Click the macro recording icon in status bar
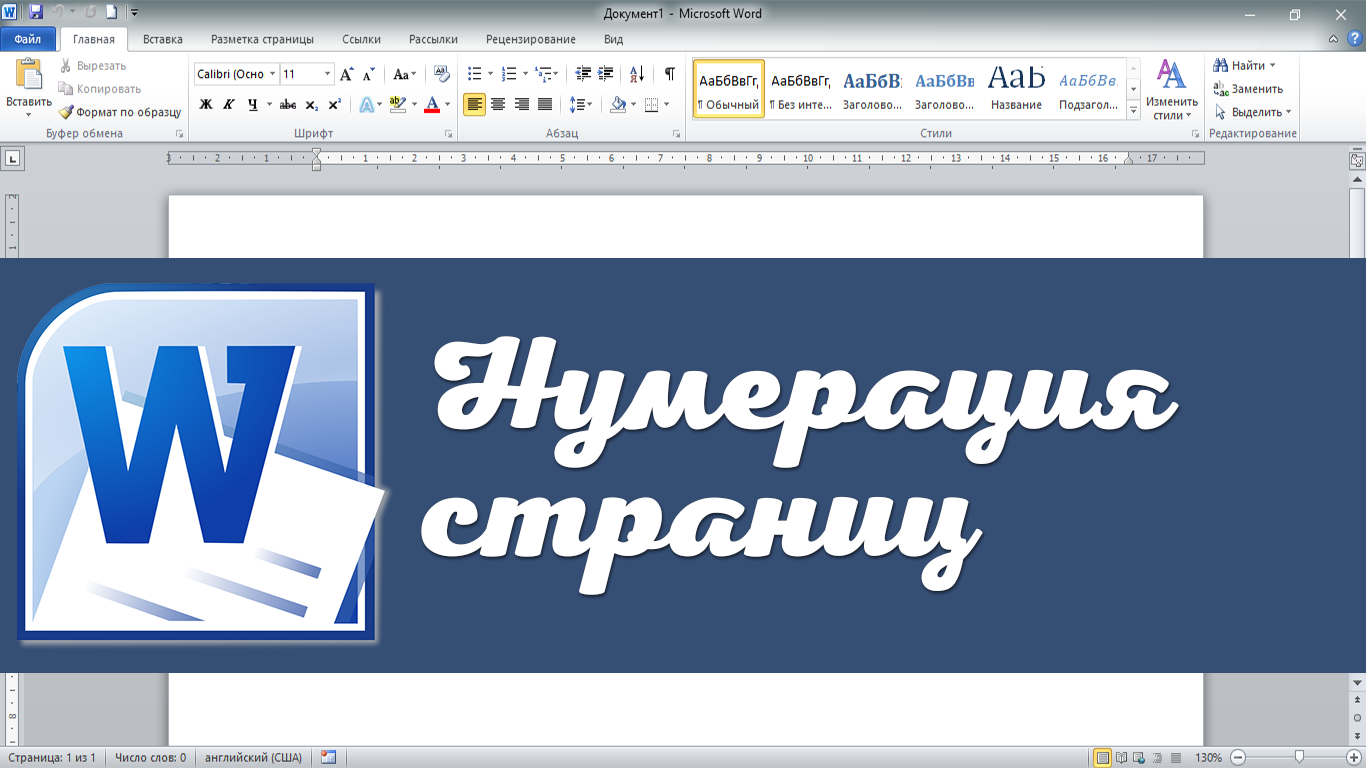This screenshot has width=1366, height=768. 329,758
